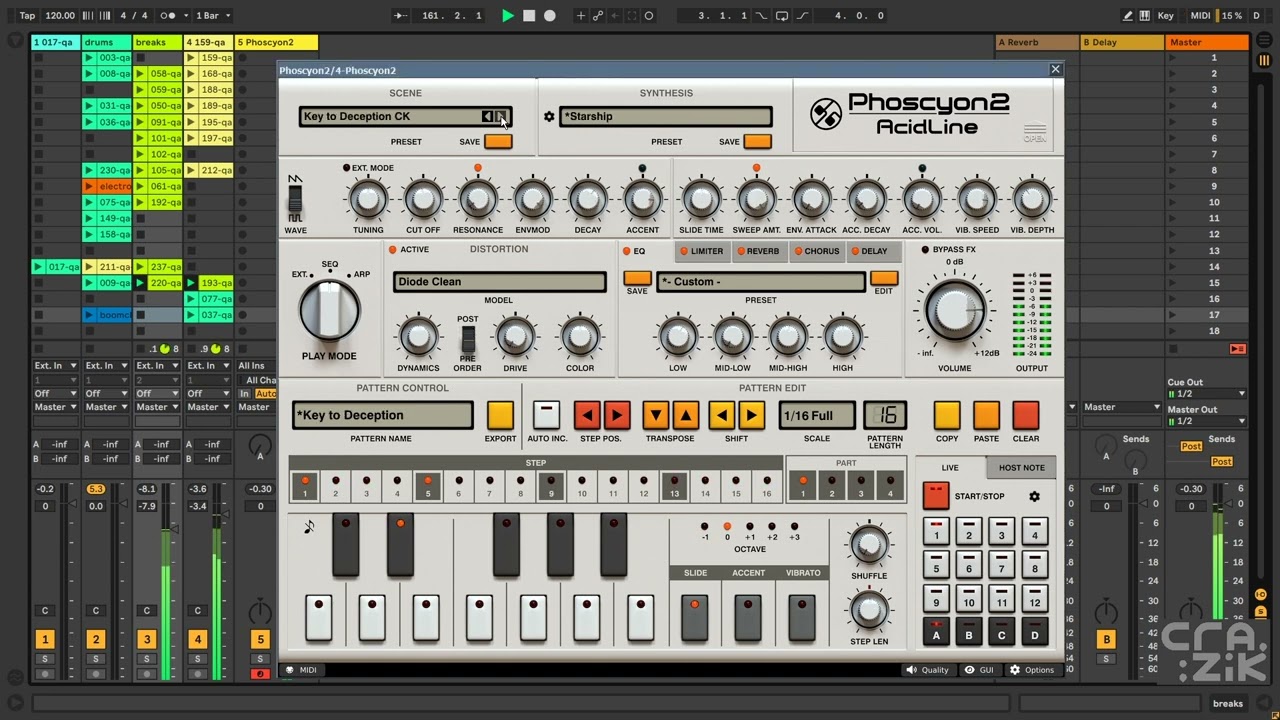The width and height of the screenshot is (1280, 720).
Task: Toggle the EQ enable LED
Action: [627, 252]
